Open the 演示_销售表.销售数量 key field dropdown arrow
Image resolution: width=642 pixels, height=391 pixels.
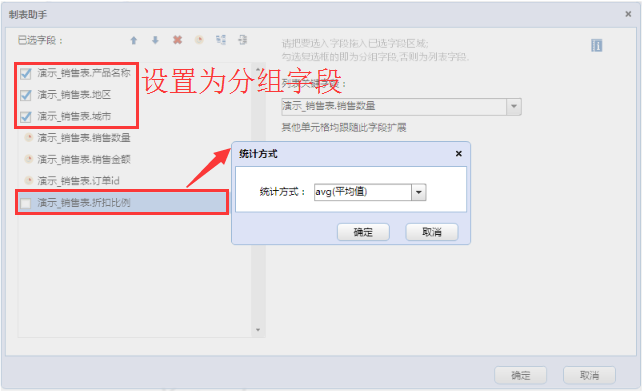tap(514, 107)
